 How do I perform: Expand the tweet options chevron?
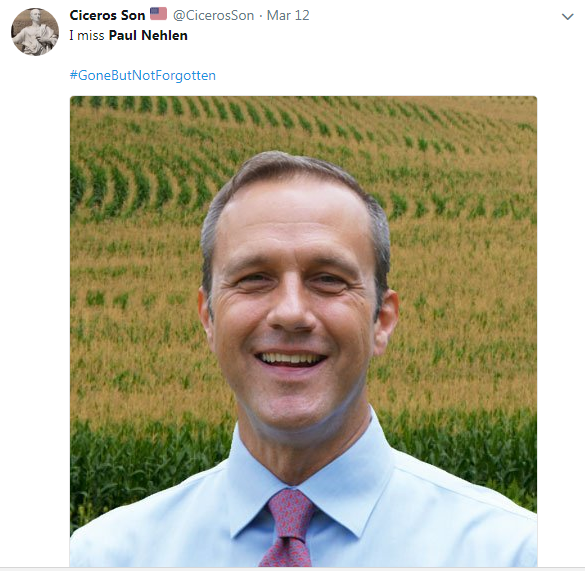(x=567, y=17)
